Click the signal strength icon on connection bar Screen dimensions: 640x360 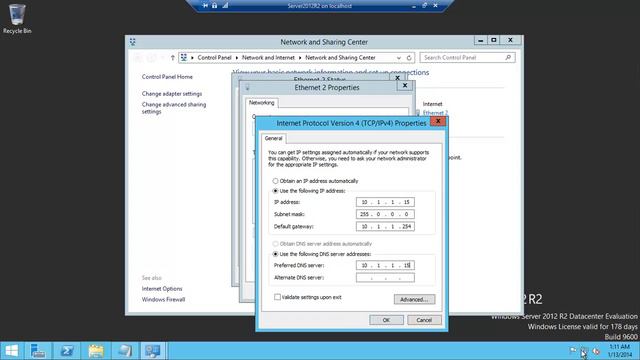225,6
